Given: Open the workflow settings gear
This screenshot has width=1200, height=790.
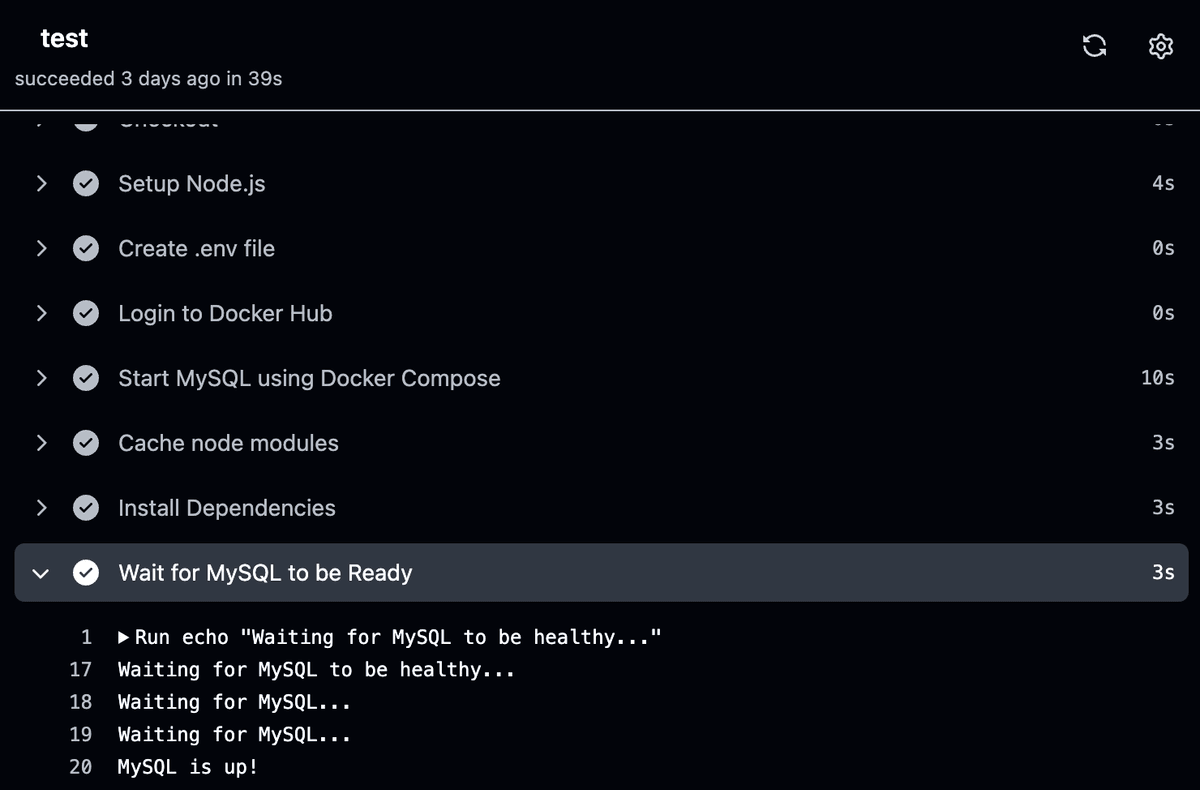Looking at the screenshot, I should (x=1160, y=46).
